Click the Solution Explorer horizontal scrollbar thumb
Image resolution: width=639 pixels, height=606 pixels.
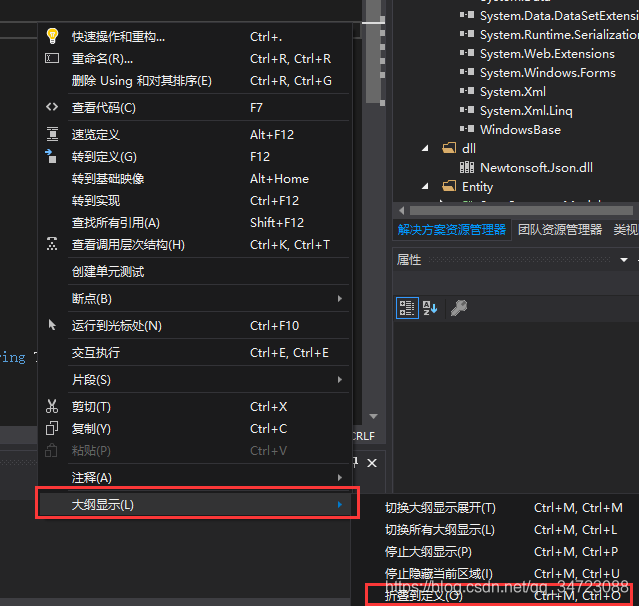pos(521,211)
